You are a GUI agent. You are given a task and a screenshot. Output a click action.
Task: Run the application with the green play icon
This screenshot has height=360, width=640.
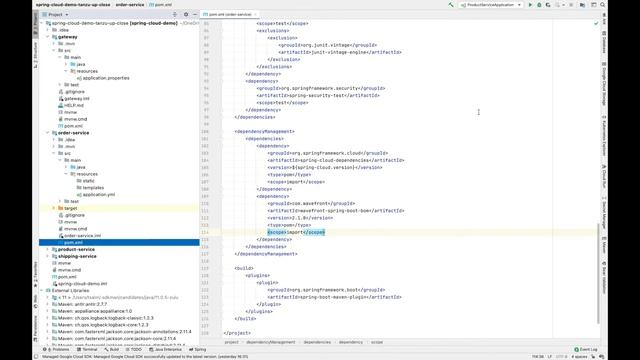(530, 5)
